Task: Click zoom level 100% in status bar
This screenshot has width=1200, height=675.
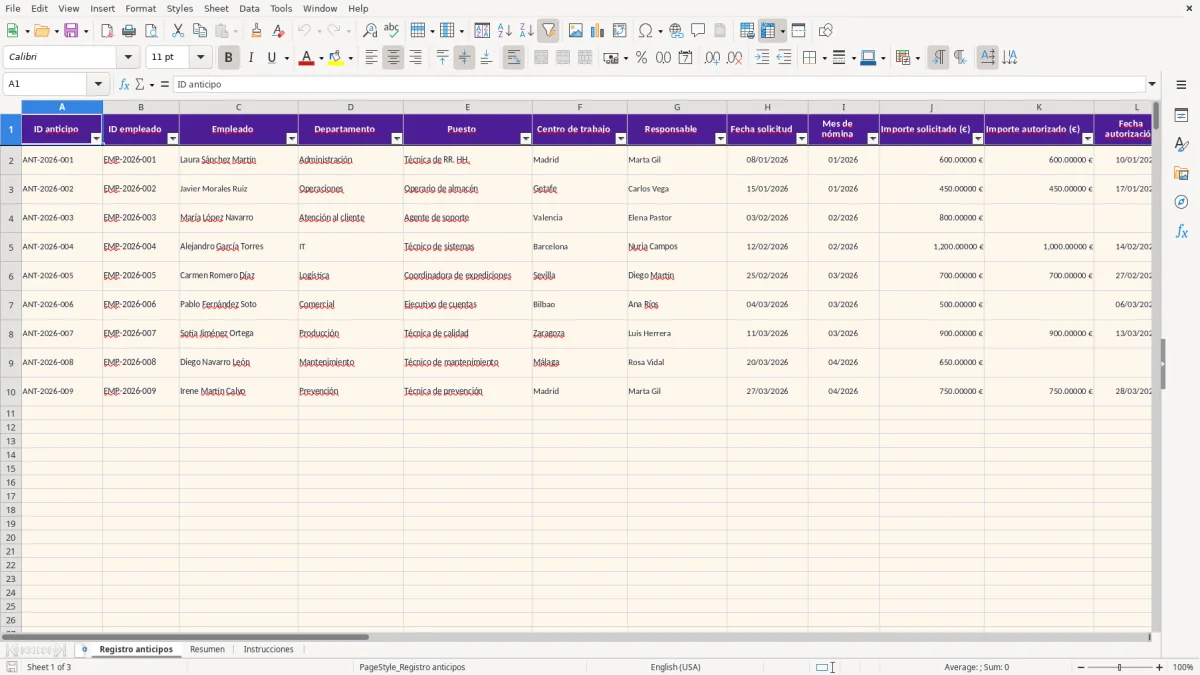Action: tap(1183, 667)
